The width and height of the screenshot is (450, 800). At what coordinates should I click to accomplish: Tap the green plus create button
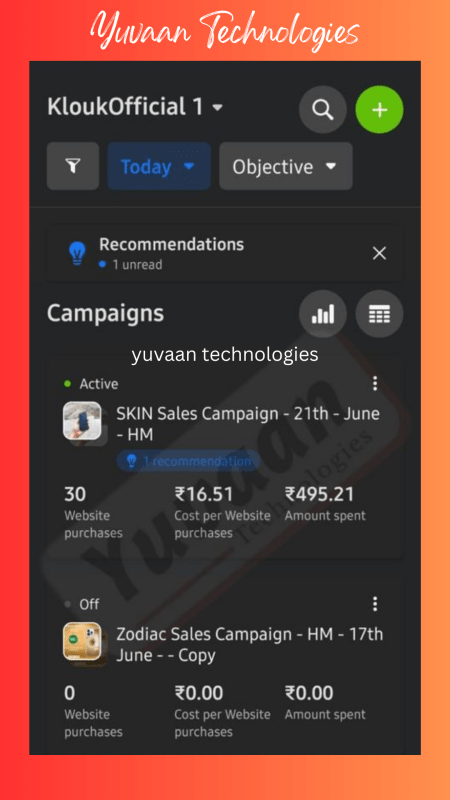point(379,110)
